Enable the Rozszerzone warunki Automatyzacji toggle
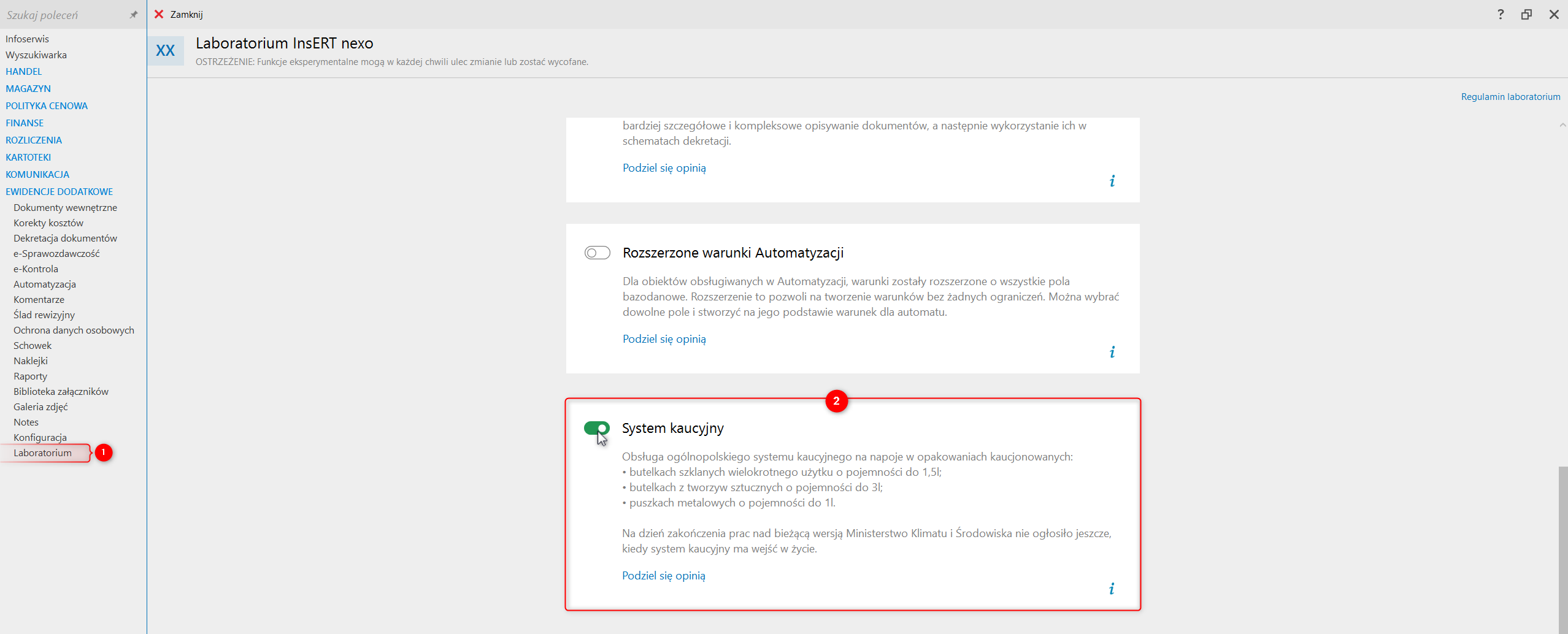 coord(598,253)
